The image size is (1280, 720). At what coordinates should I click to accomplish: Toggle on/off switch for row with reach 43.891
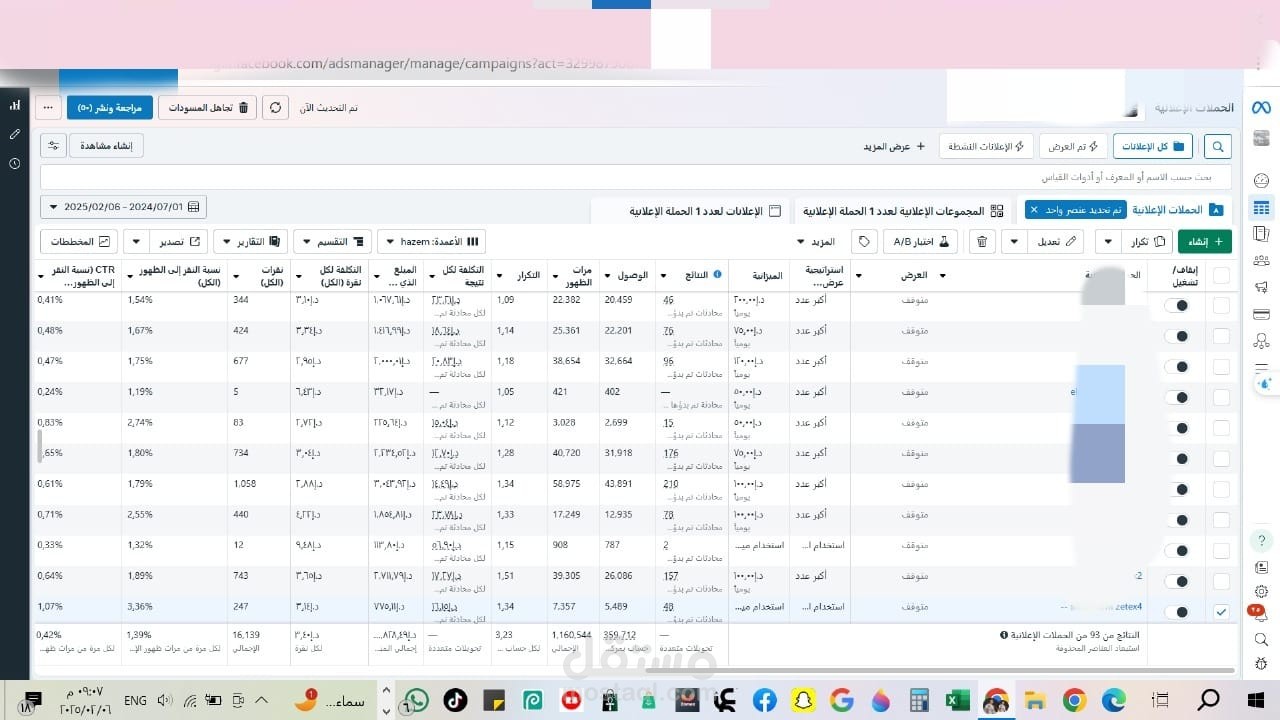pyautogui.click(x=1177, y=490)
